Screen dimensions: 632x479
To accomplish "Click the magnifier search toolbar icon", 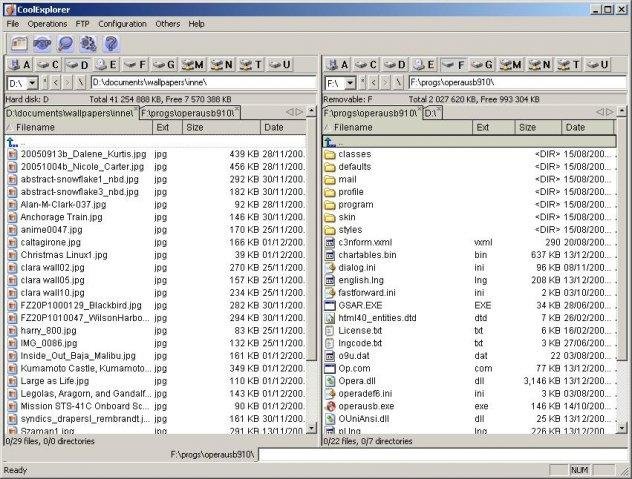I will click(65, 44).
